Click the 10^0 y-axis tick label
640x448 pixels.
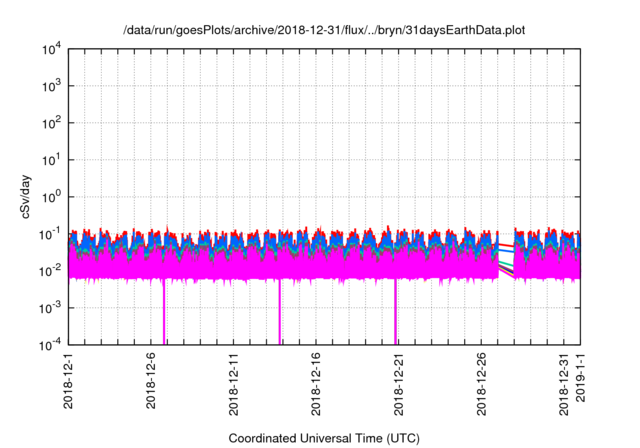click(x=52, y=197)
